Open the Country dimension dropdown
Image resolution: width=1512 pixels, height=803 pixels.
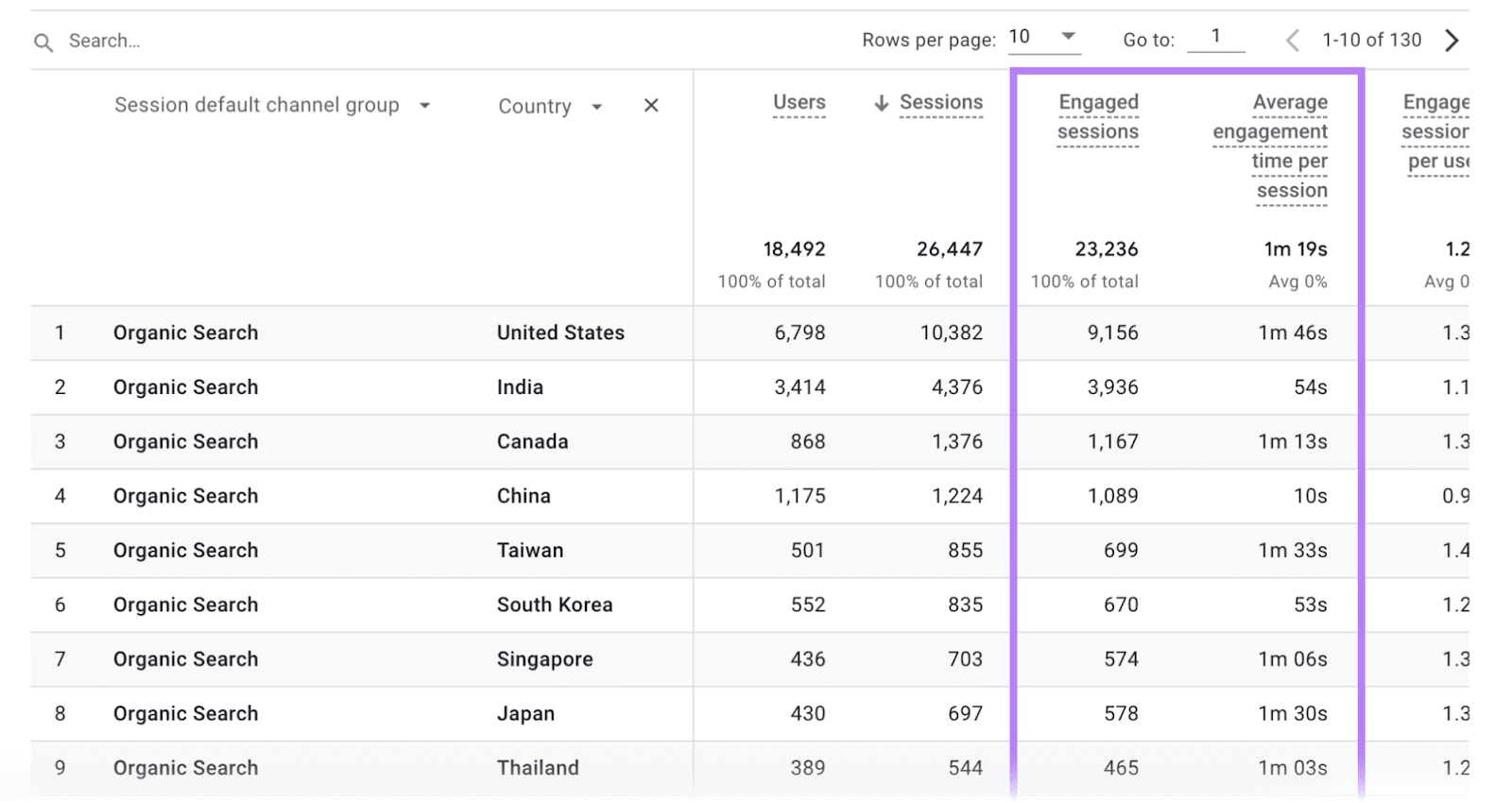[x=596, y=107]
